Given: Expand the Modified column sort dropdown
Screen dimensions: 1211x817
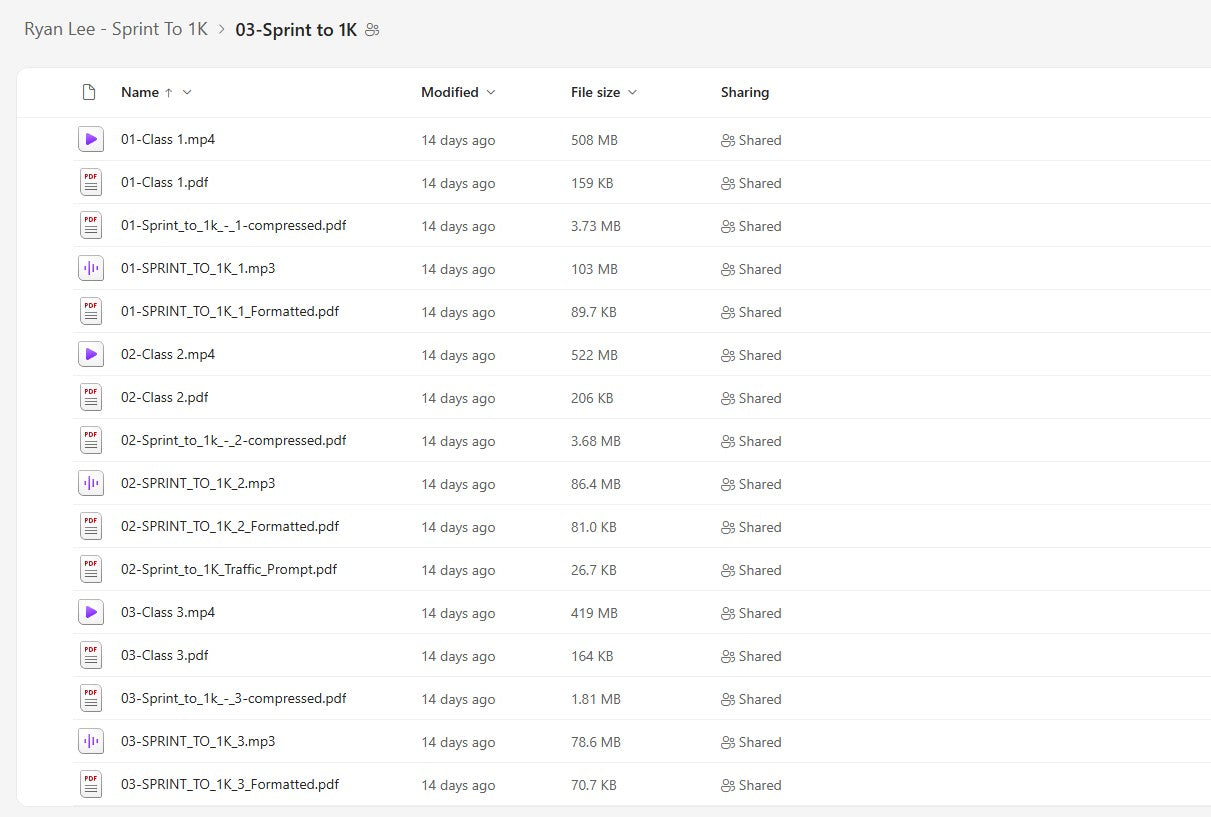Looking at the screenshot, I should point(490,92).
